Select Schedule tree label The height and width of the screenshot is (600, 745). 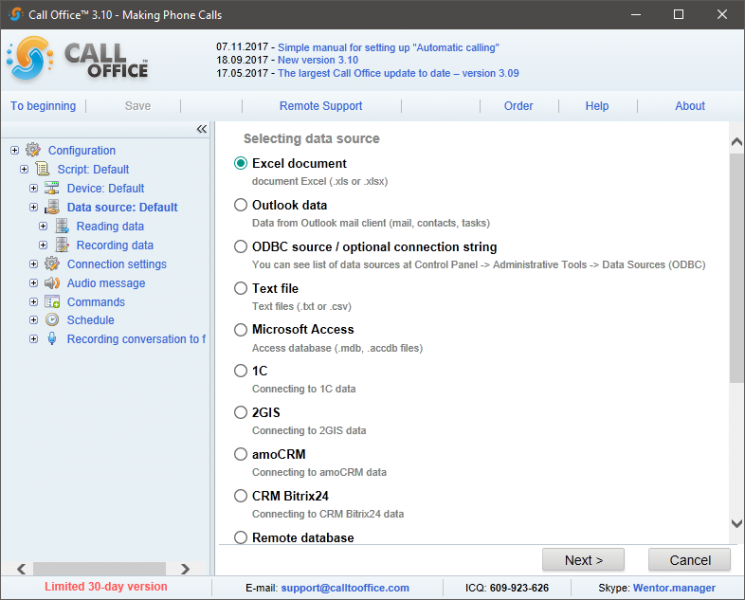pyautogui.click(x=91, y=320)
